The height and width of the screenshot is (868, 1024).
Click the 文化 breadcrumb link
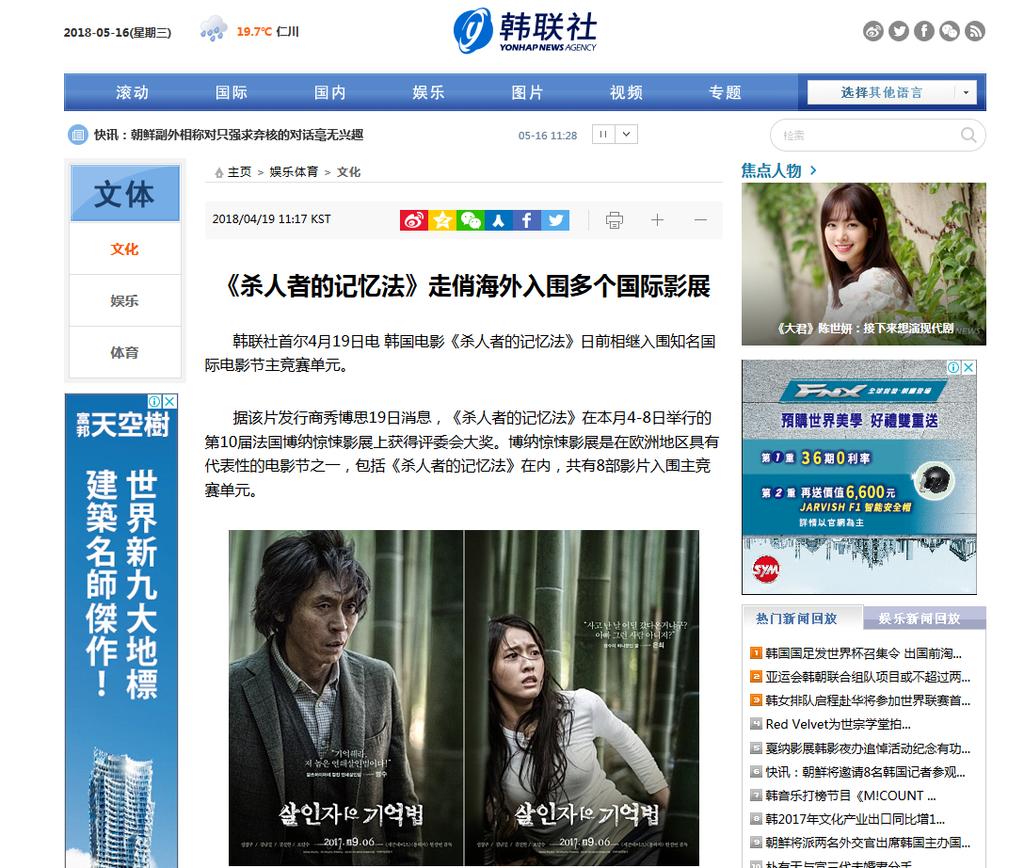[349, 172]
